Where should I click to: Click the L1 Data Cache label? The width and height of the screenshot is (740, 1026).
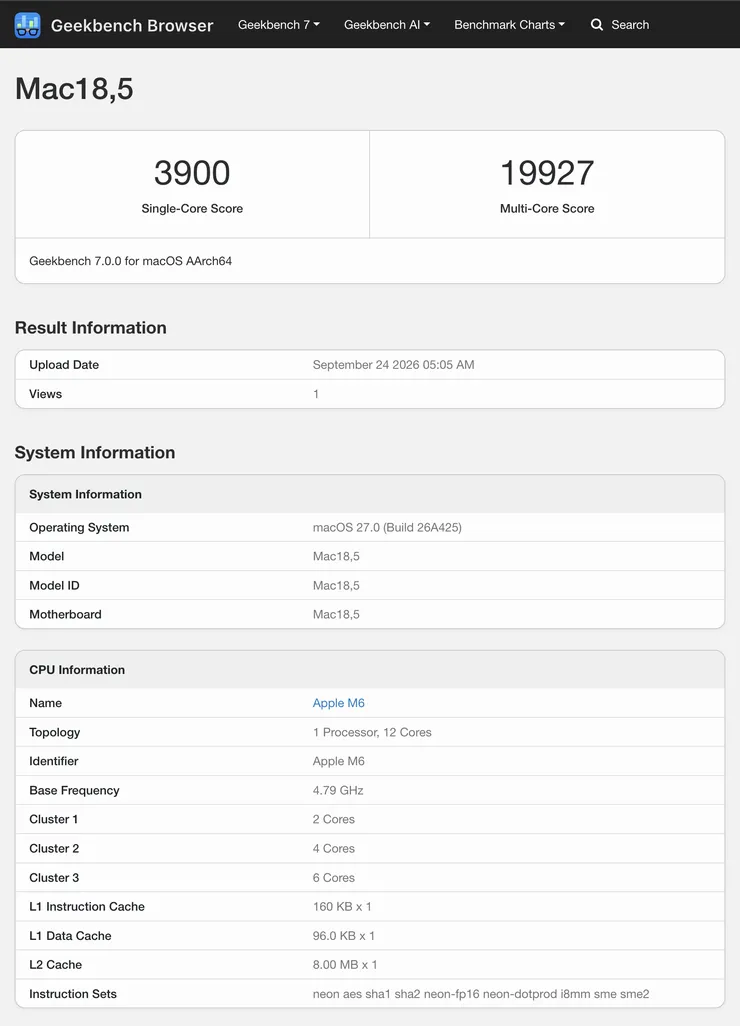tap(70, 936)
